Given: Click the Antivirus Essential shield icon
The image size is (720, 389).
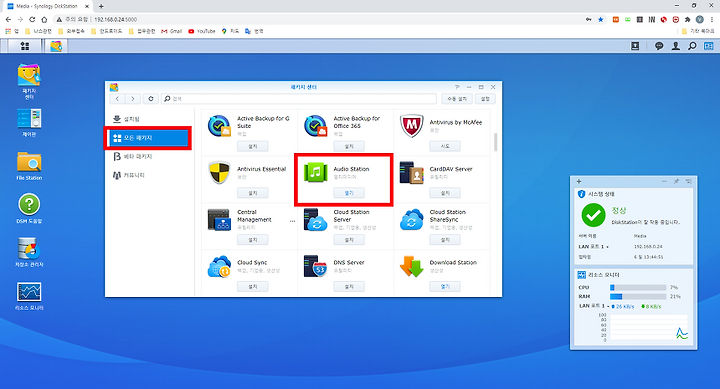Looking at the screenshot, I should point(219,172).
